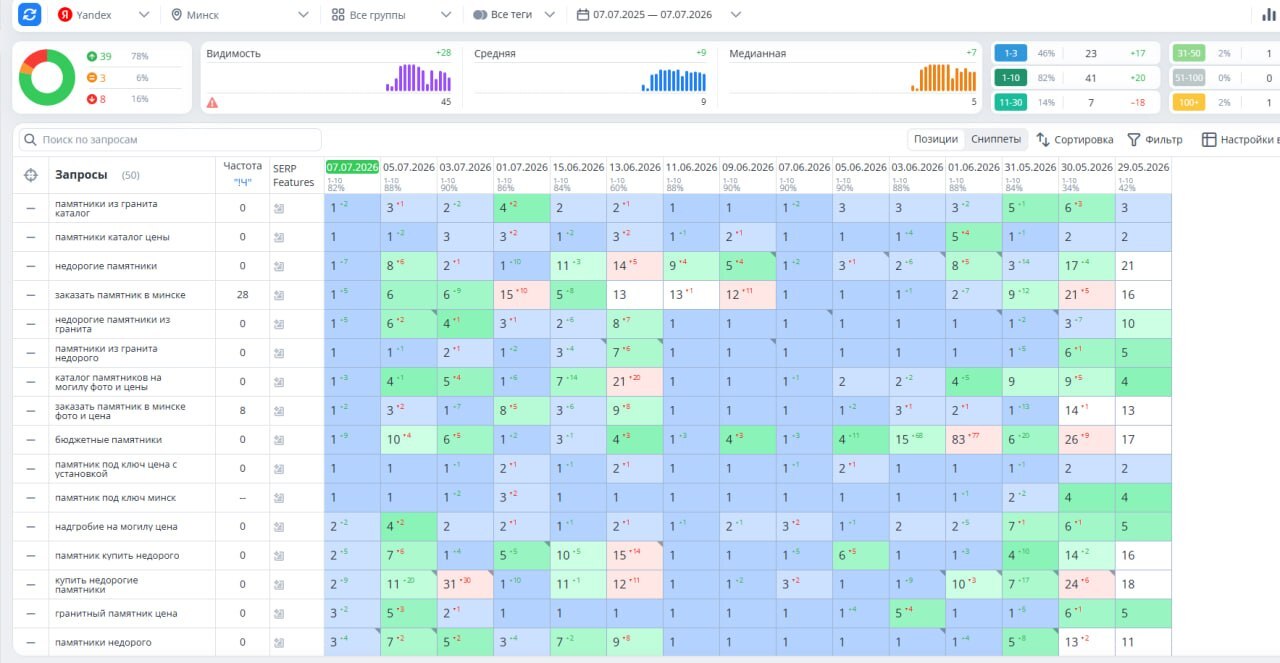The height and width of the screenshot is (663, 1280).
Task: Open the Фильтр filter panel
Action: click(1155, 140)
